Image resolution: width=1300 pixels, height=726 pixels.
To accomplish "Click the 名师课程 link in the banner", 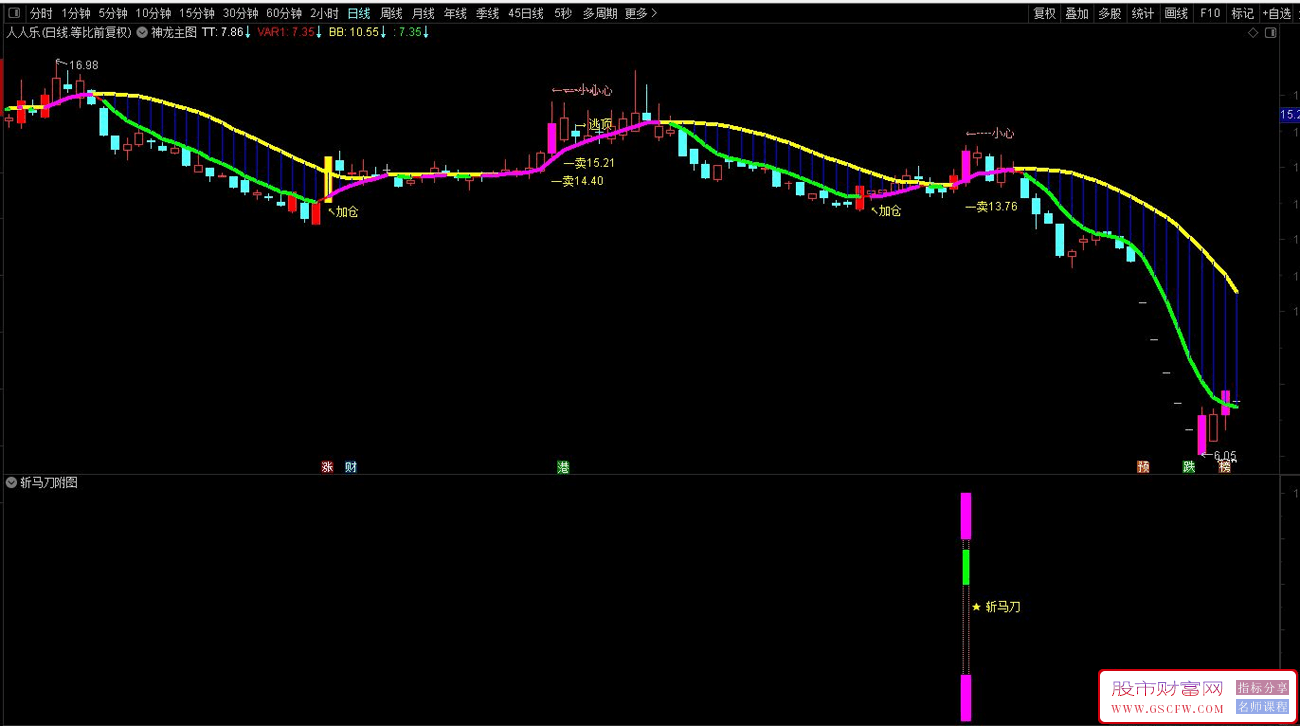I will pos(1263,706).
